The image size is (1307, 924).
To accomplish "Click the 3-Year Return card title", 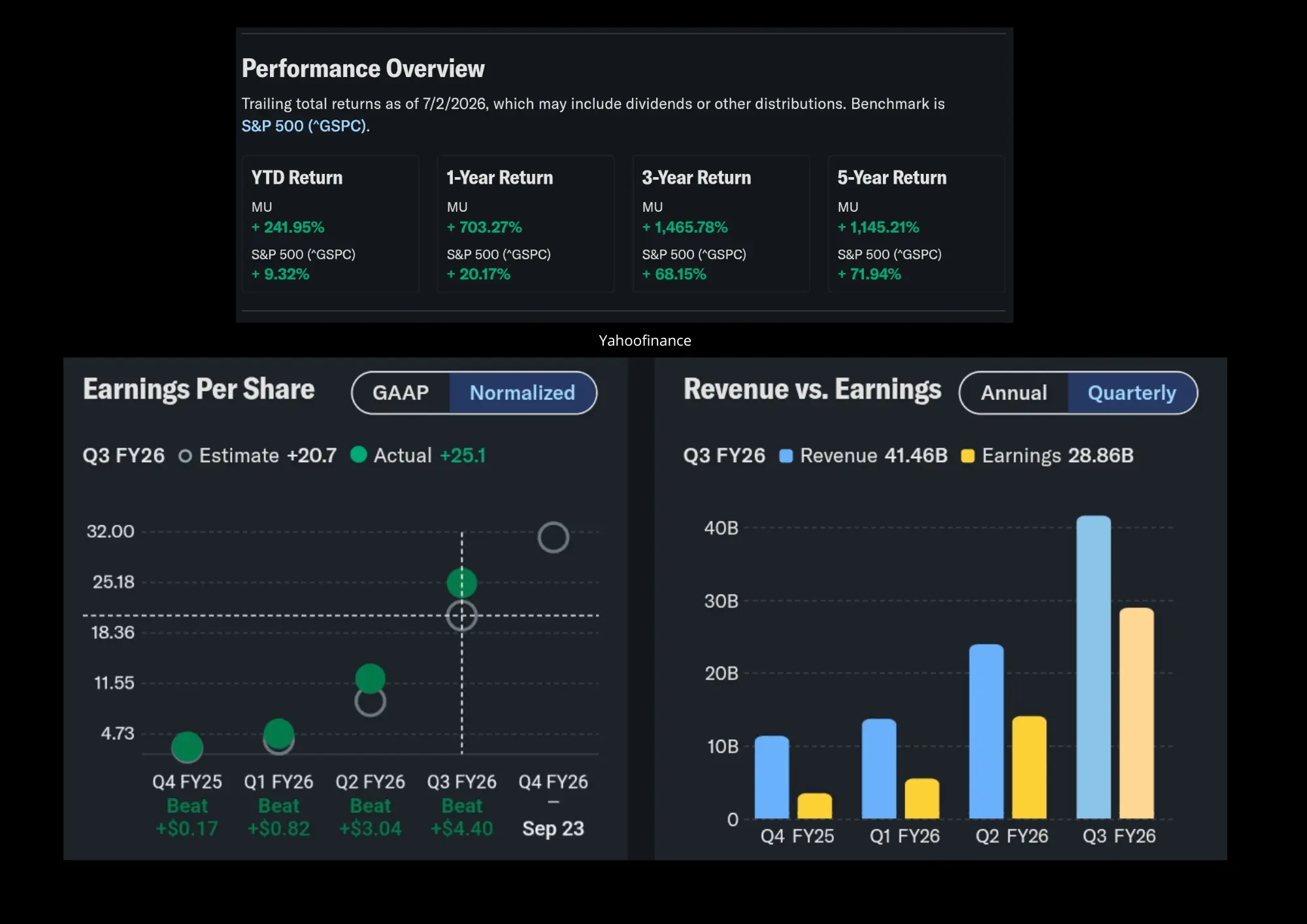I will point(697,178).
